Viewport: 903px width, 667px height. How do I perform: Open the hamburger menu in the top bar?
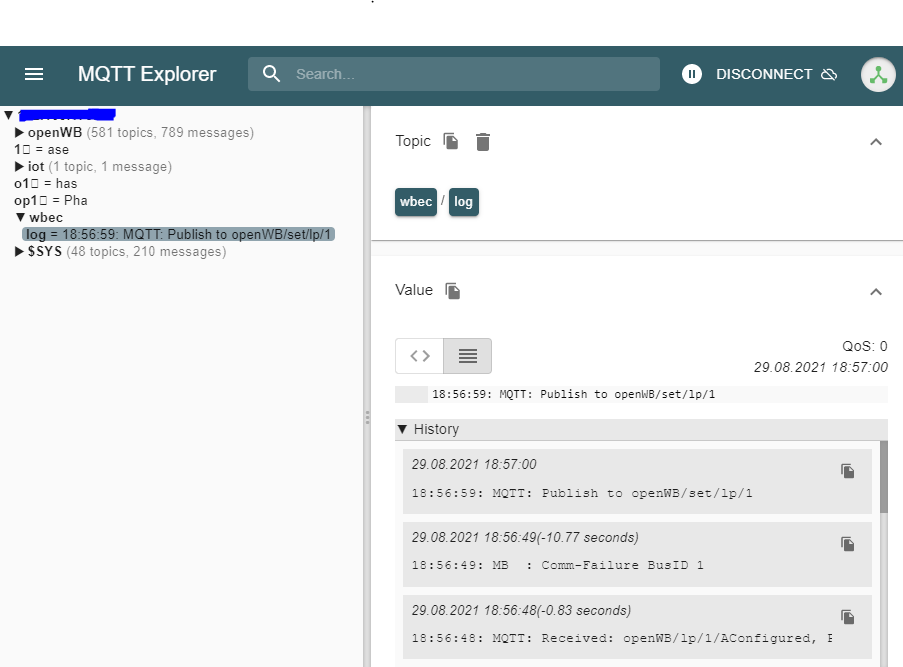tap(34, 74)
